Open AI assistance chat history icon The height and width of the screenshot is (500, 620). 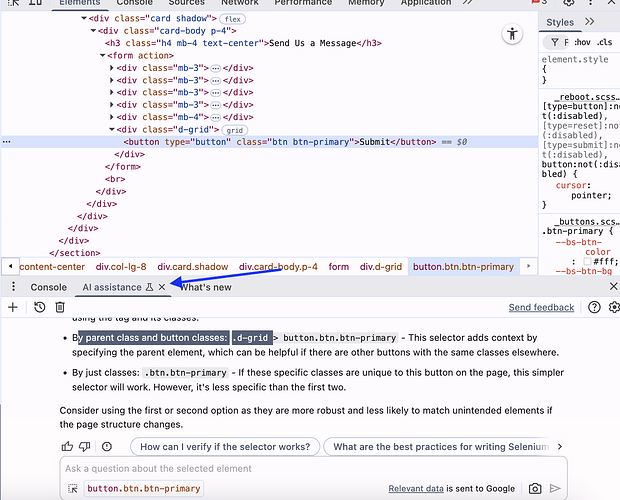pos(40,307)
